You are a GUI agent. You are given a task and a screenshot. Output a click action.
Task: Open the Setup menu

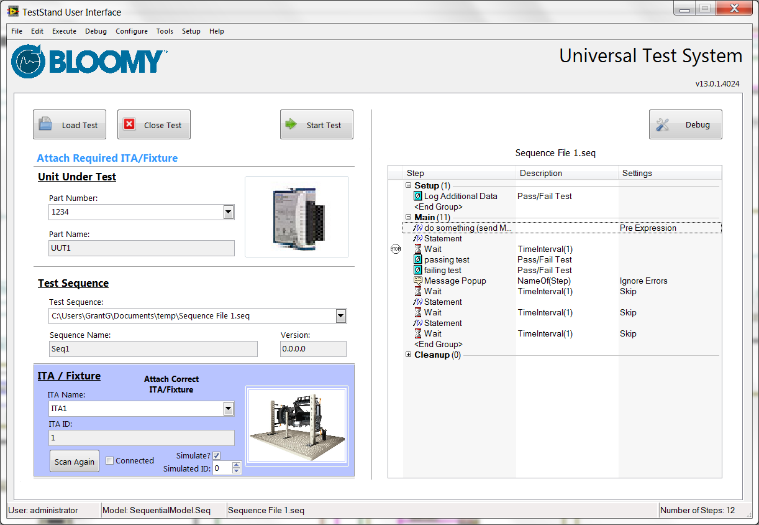tap(191, 31)
